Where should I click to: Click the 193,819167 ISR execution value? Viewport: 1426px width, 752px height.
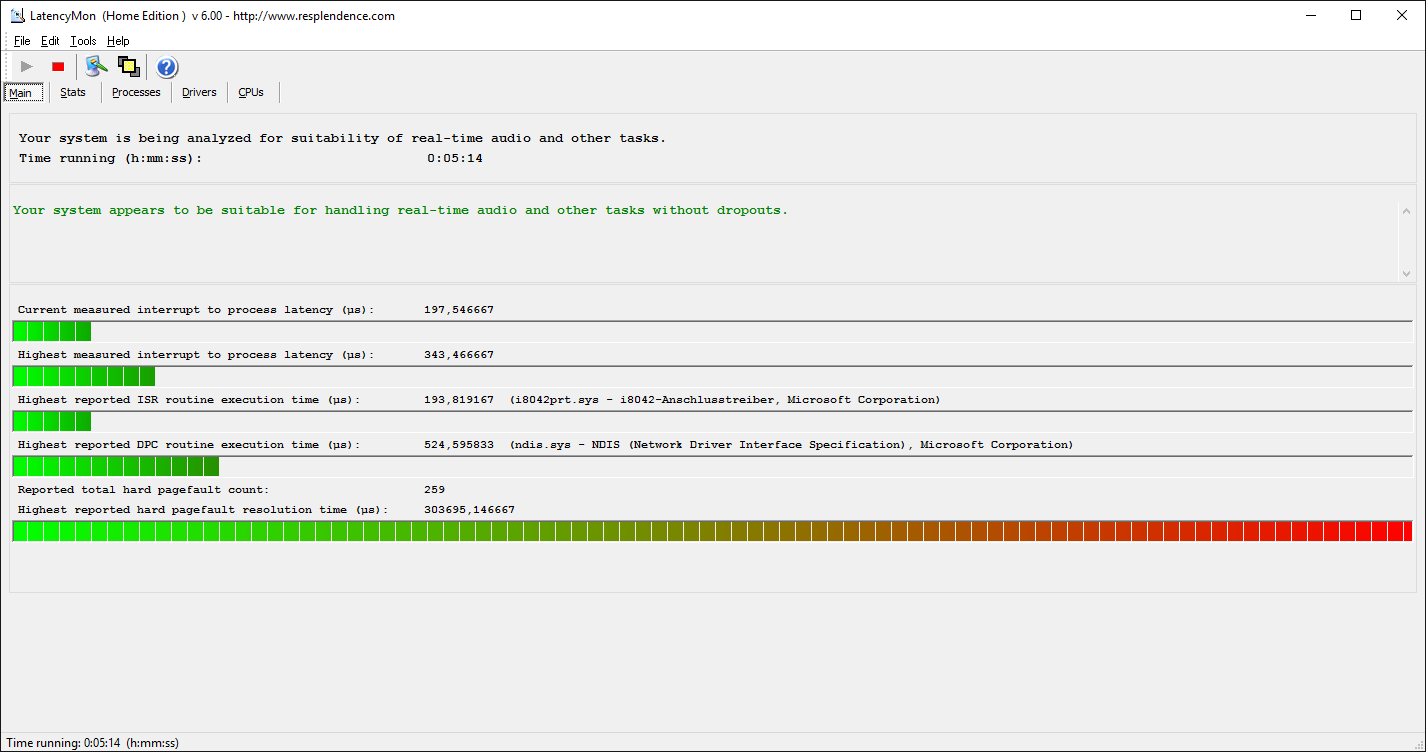[x=459, y=400]
